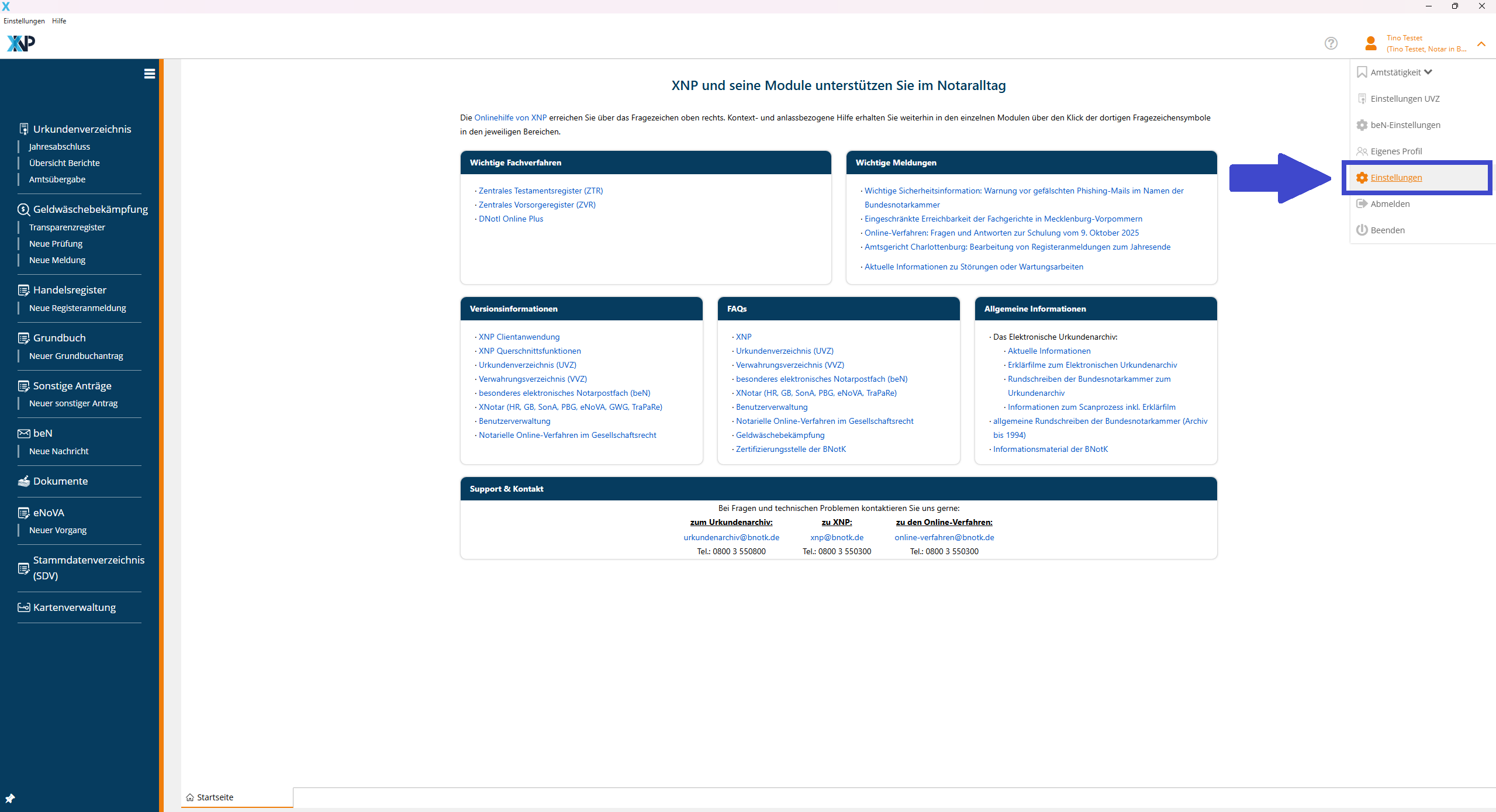This screenshot has width=1496, height=812.
Task: Click Beenden power option
Action: (x=1387, y=230)
